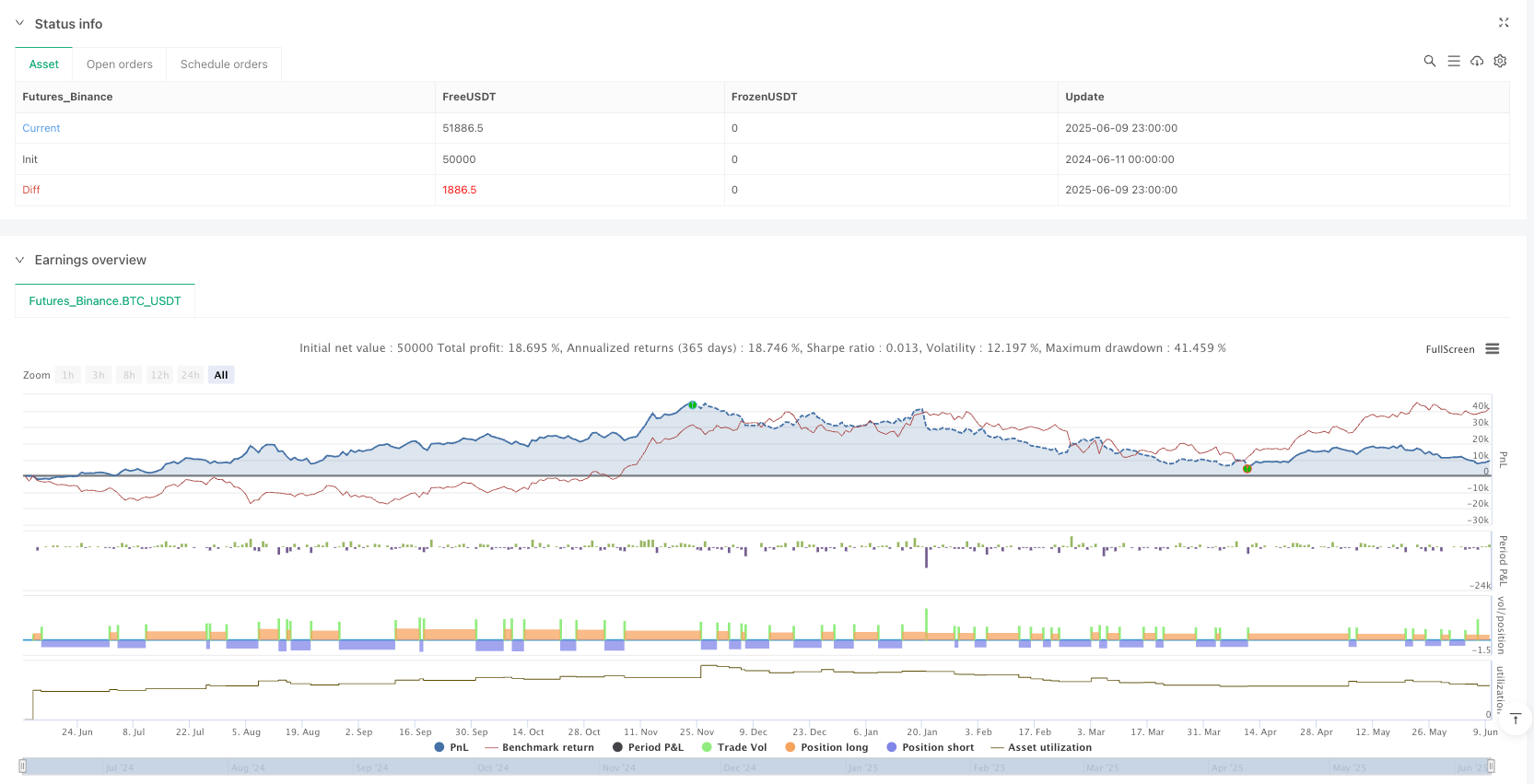This screenshot has width=1534, height=784.
Task: Click the green maximum marker on chart
Action: pyautogui.click(x=693, y=405)
